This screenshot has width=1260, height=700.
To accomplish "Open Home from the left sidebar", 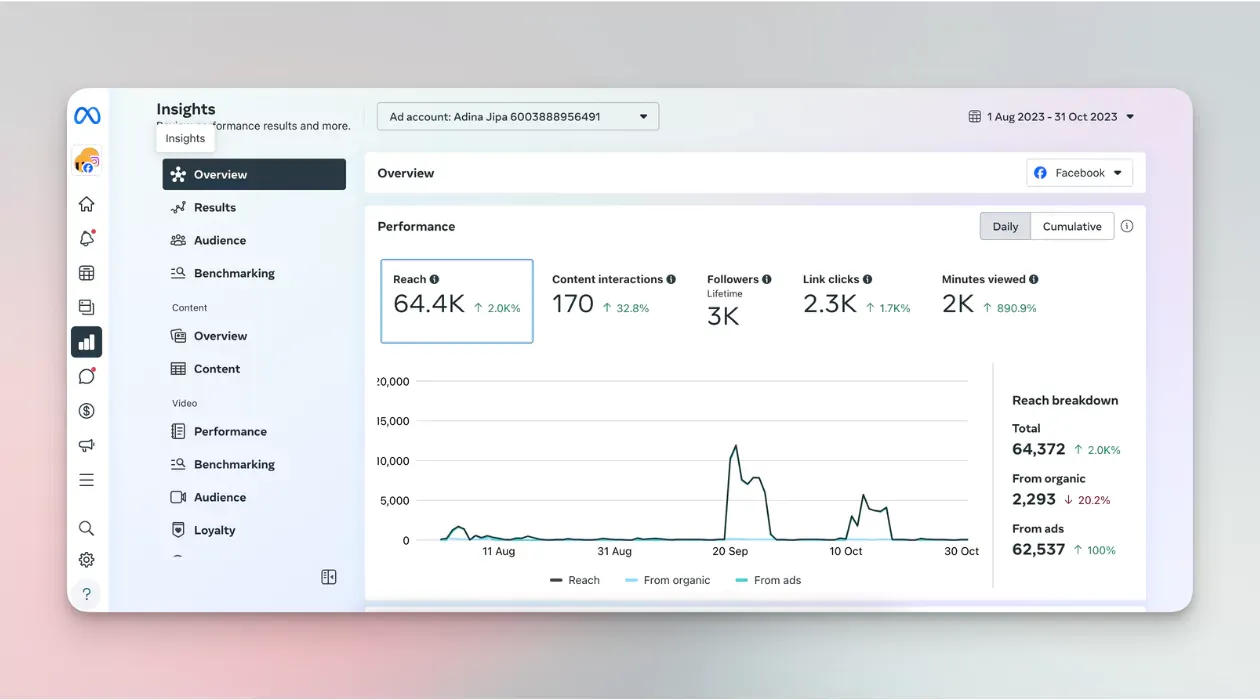I will tap(87, 205).
